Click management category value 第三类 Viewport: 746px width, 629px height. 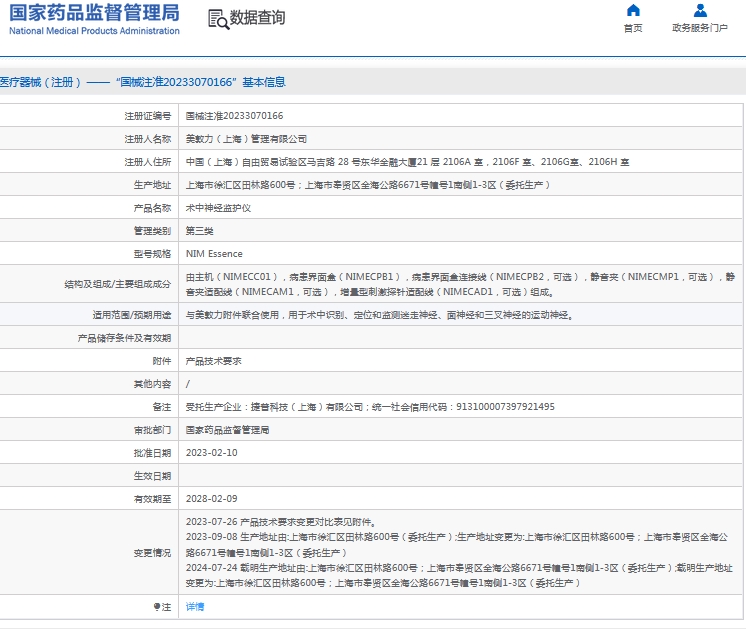[x=200, y=231]
